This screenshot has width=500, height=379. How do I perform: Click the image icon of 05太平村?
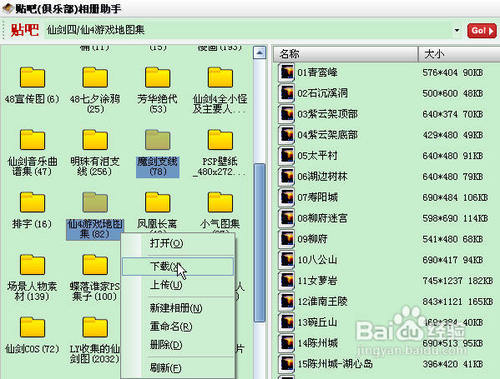pyautogui.click(x=287, y=155)
